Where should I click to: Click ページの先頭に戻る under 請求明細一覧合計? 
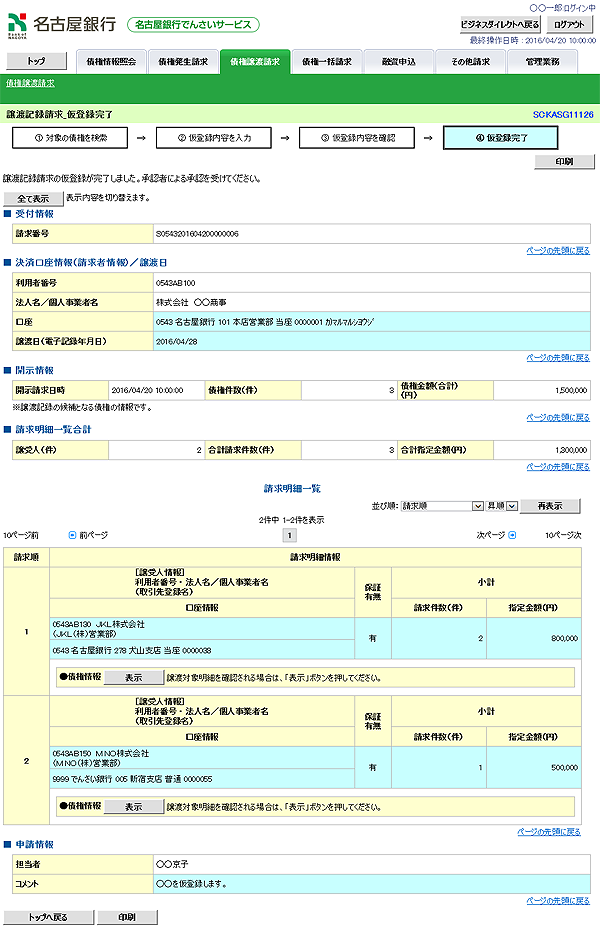(558, 467)
